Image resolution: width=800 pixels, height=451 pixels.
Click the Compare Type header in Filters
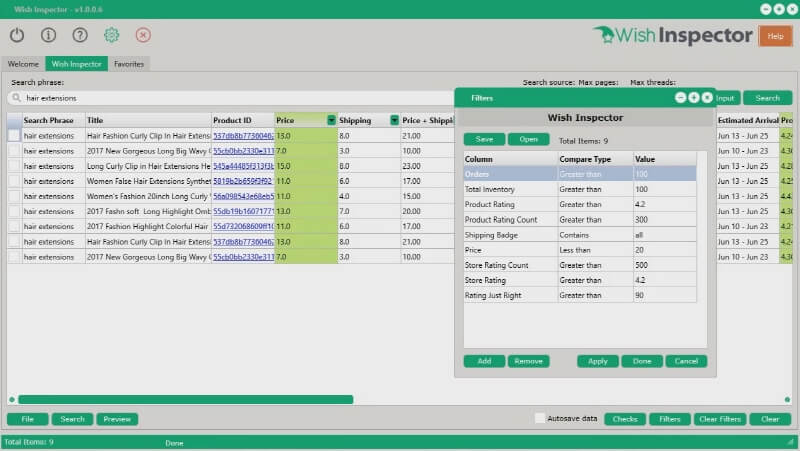tap(595, 159)
